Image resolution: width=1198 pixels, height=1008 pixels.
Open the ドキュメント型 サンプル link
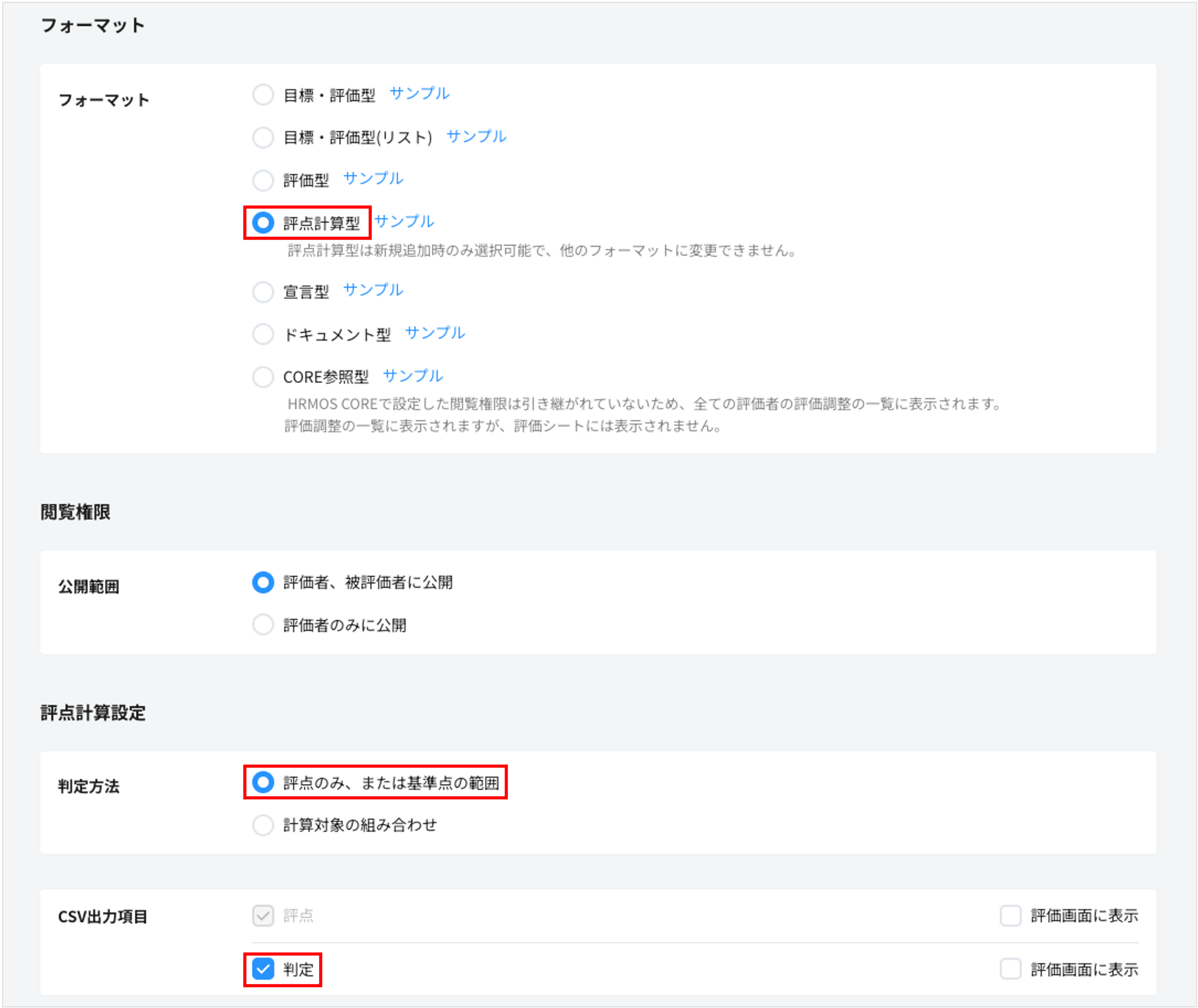pos(435,332)
